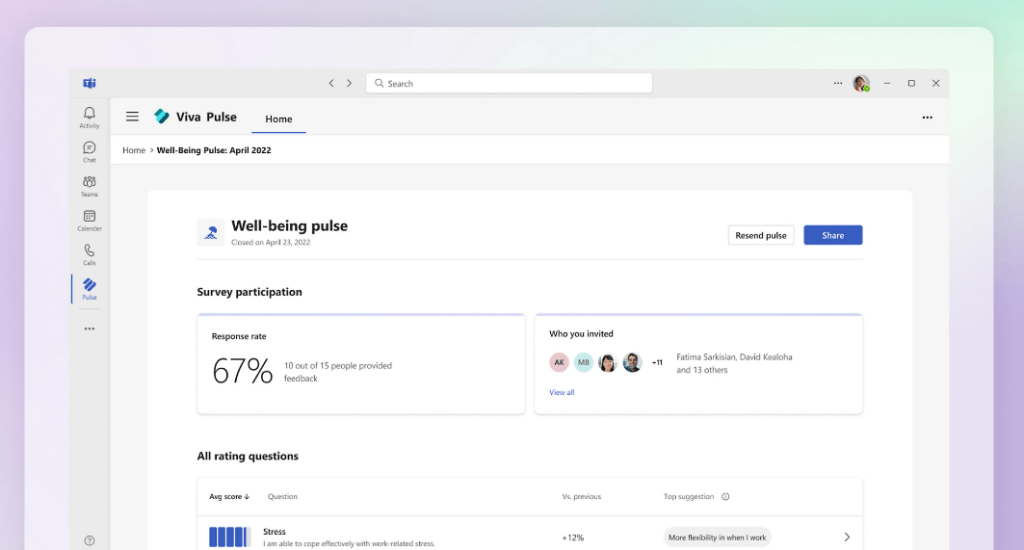
Task: Close the Teams window
Action: pos(936,83)
